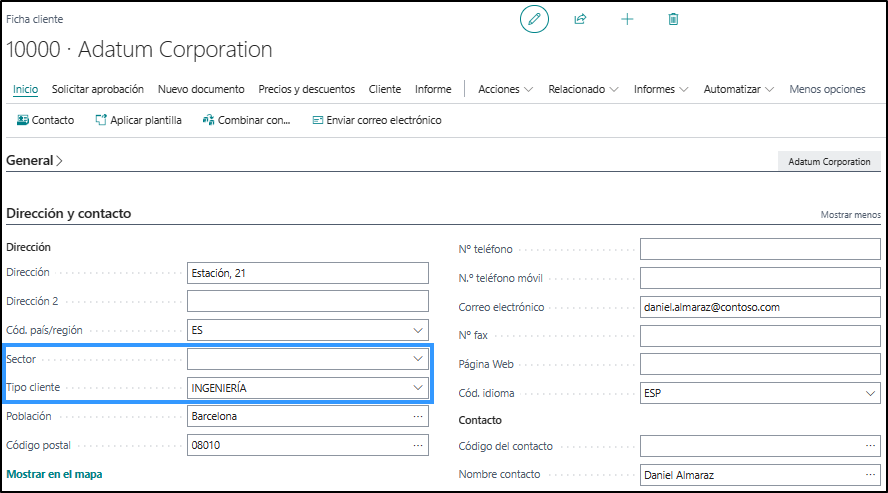Open Solicitar aprobación menu
888x493 pixels.
(98, 89)
